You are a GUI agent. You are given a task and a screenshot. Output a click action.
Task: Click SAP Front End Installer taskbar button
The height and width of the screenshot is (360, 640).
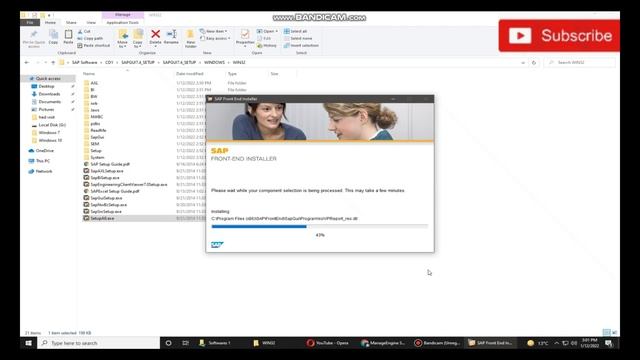490,343
